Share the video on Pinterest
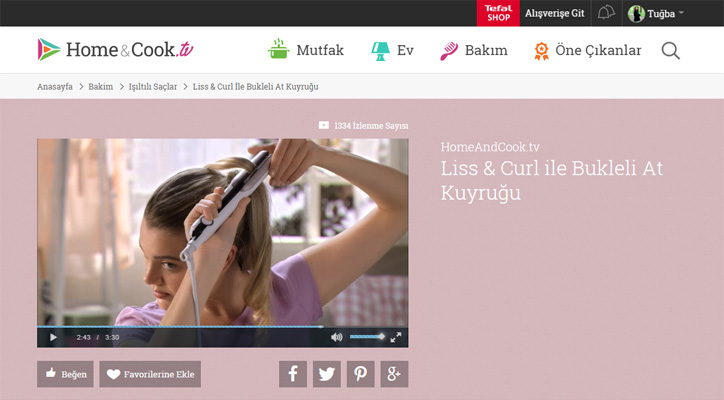 tap(361, 374)
